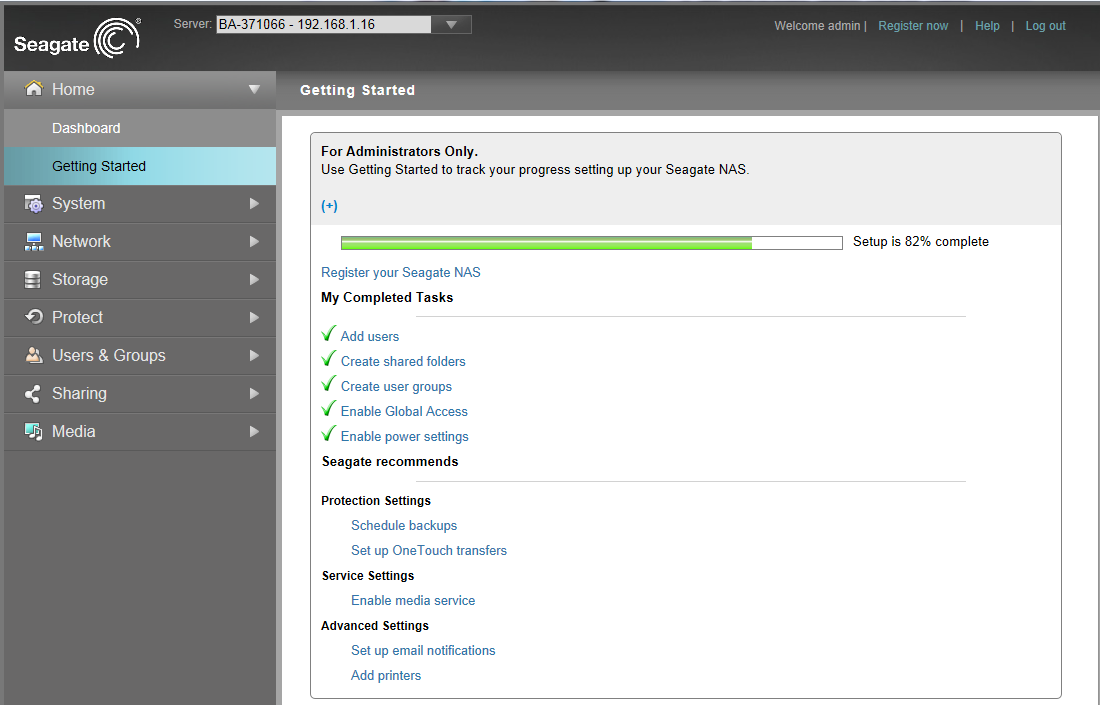
Task: Click the Log out link
Action: [x=1045, y=26]
